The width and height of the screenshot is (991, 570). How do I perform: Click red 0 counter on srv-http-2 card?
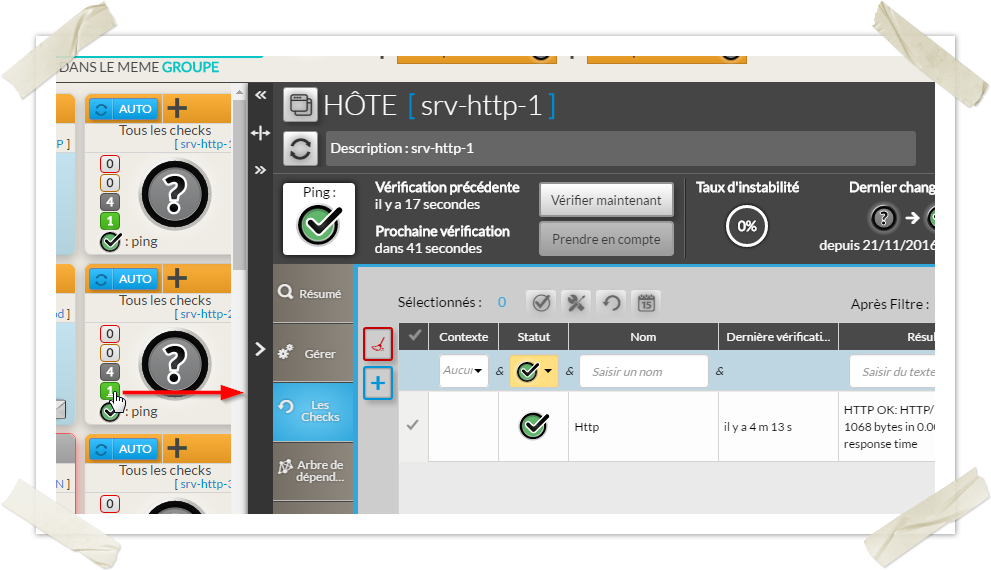click(110, 334)
